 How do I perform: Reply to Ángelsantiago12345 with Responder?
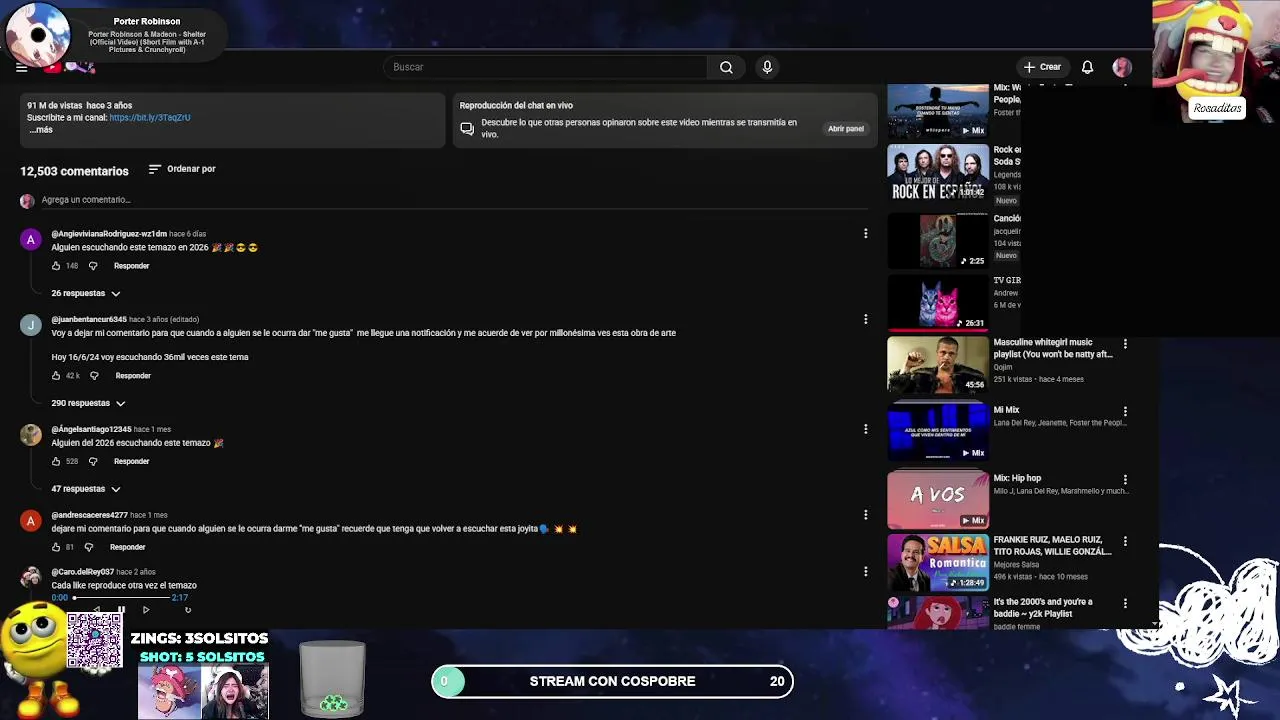click(131, 462)
